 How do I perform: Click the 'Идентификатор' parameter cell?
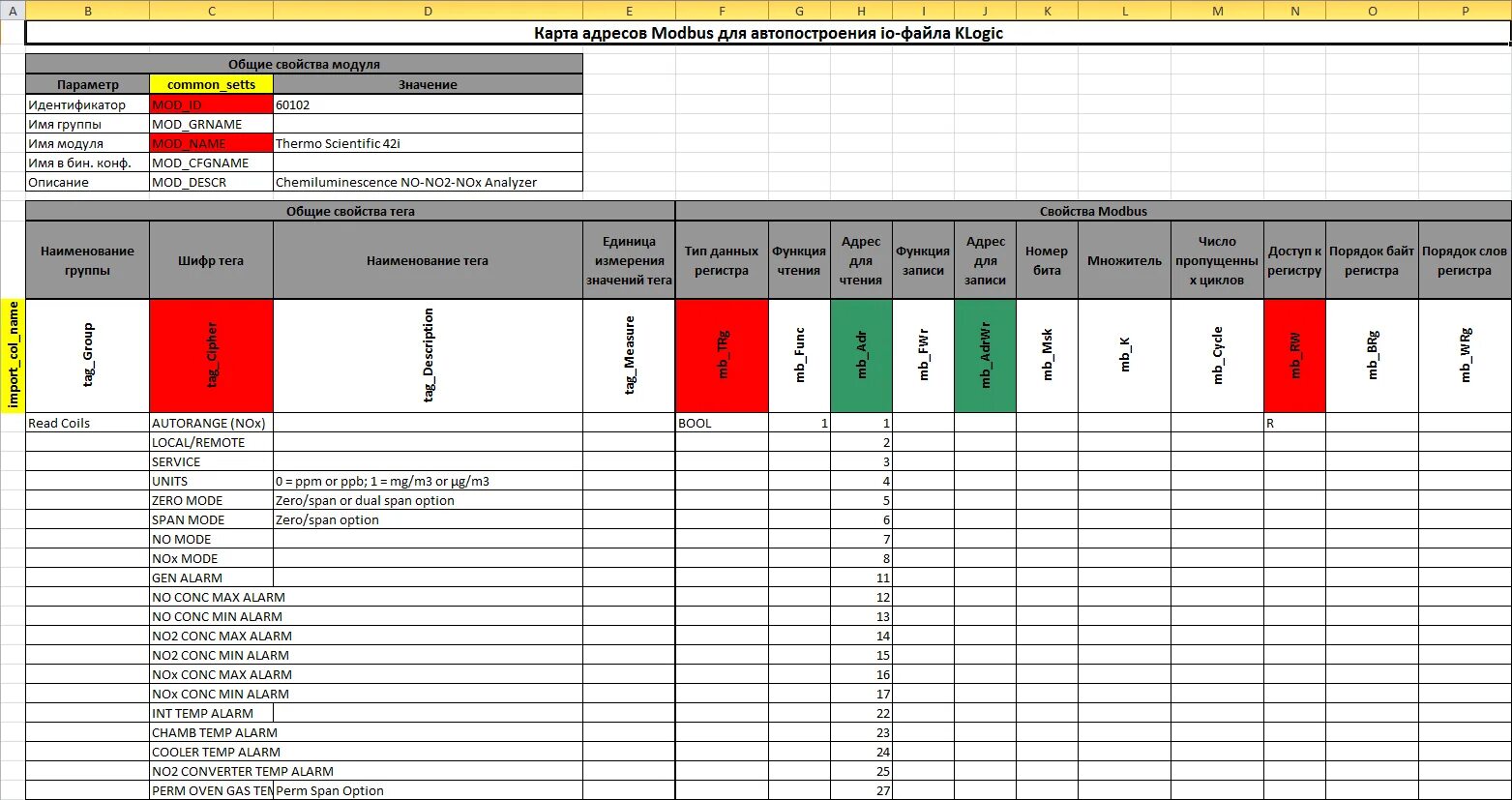pos(88,104)
